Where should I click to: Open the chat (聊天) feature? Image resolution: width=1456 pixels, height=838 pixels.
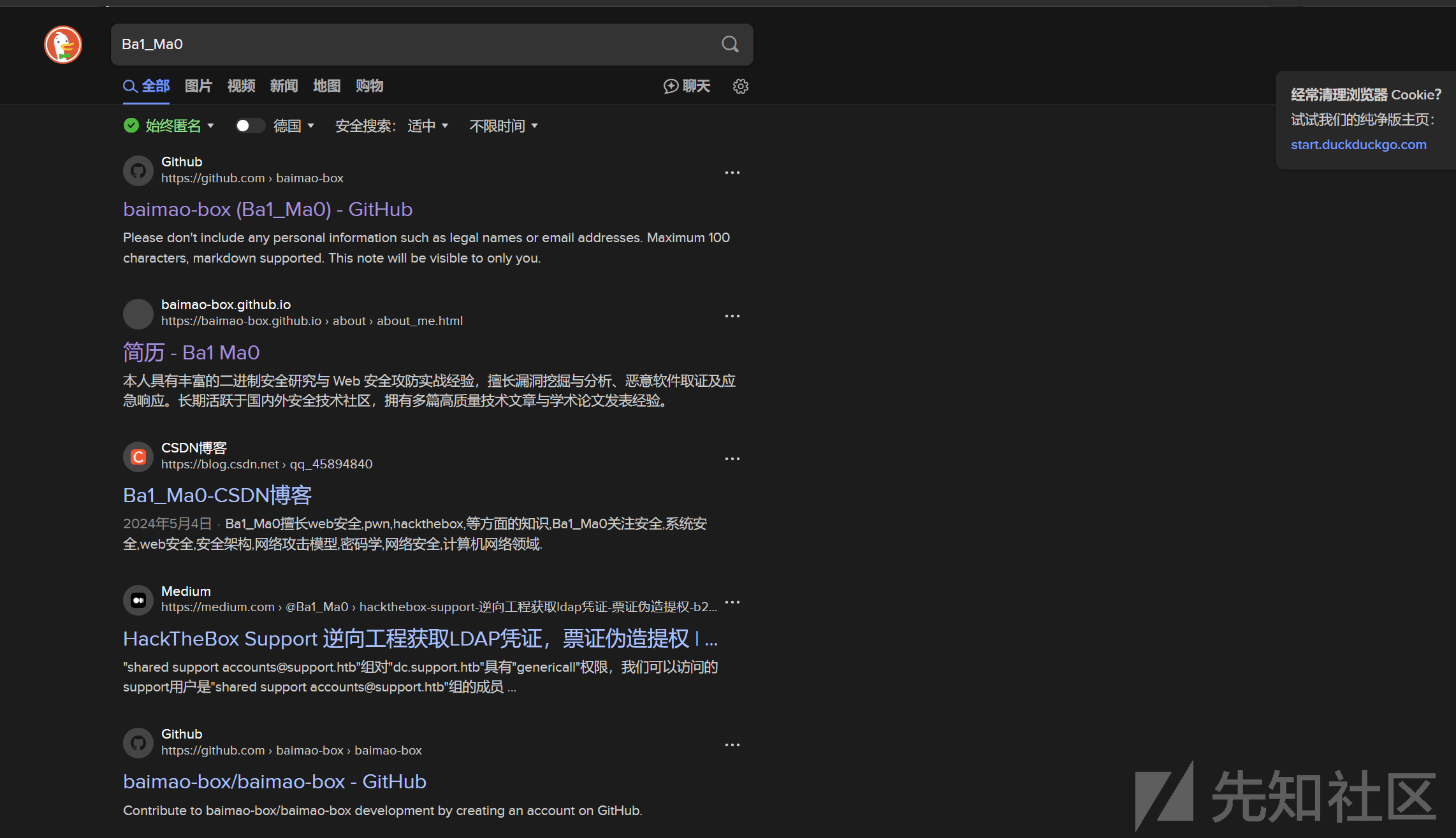(687, 86)
